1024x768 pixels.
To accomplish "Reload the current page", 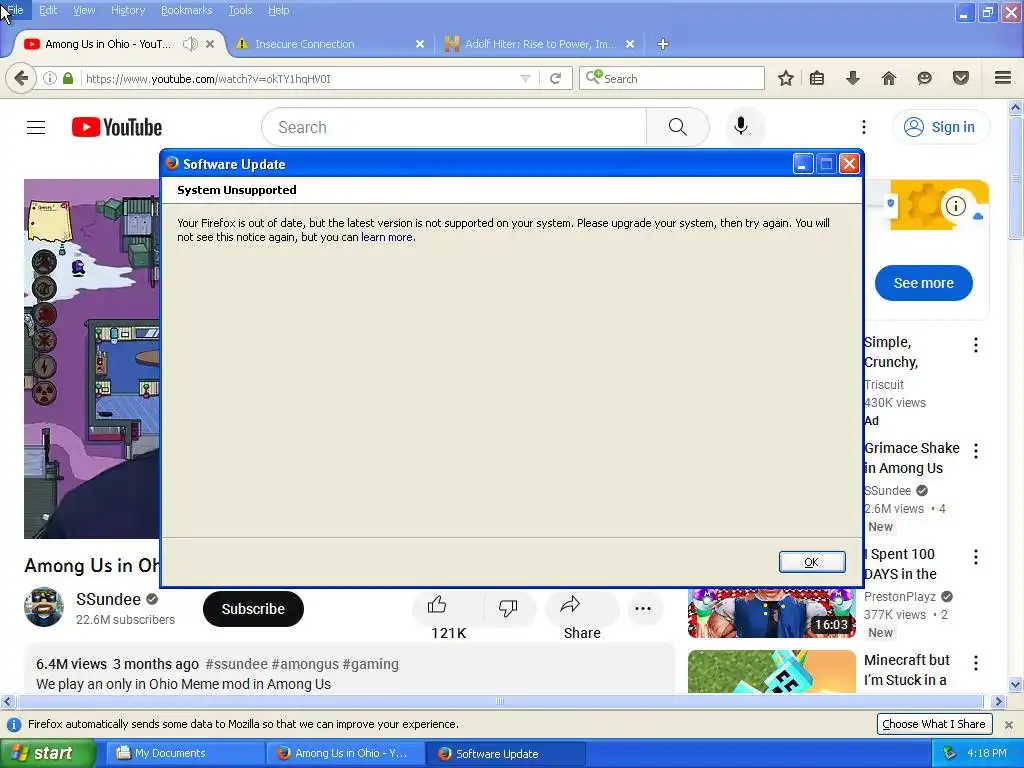I will tap(556, 78).
